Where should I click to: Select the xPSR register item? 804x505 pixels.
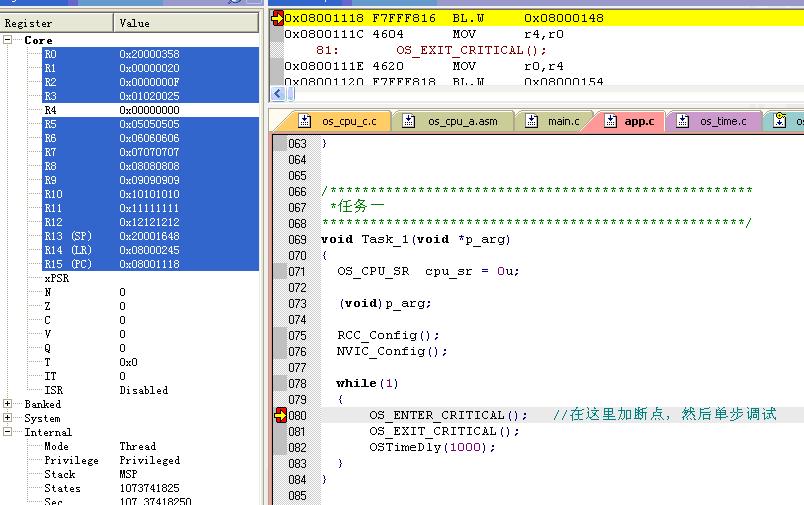coord(56,278)
